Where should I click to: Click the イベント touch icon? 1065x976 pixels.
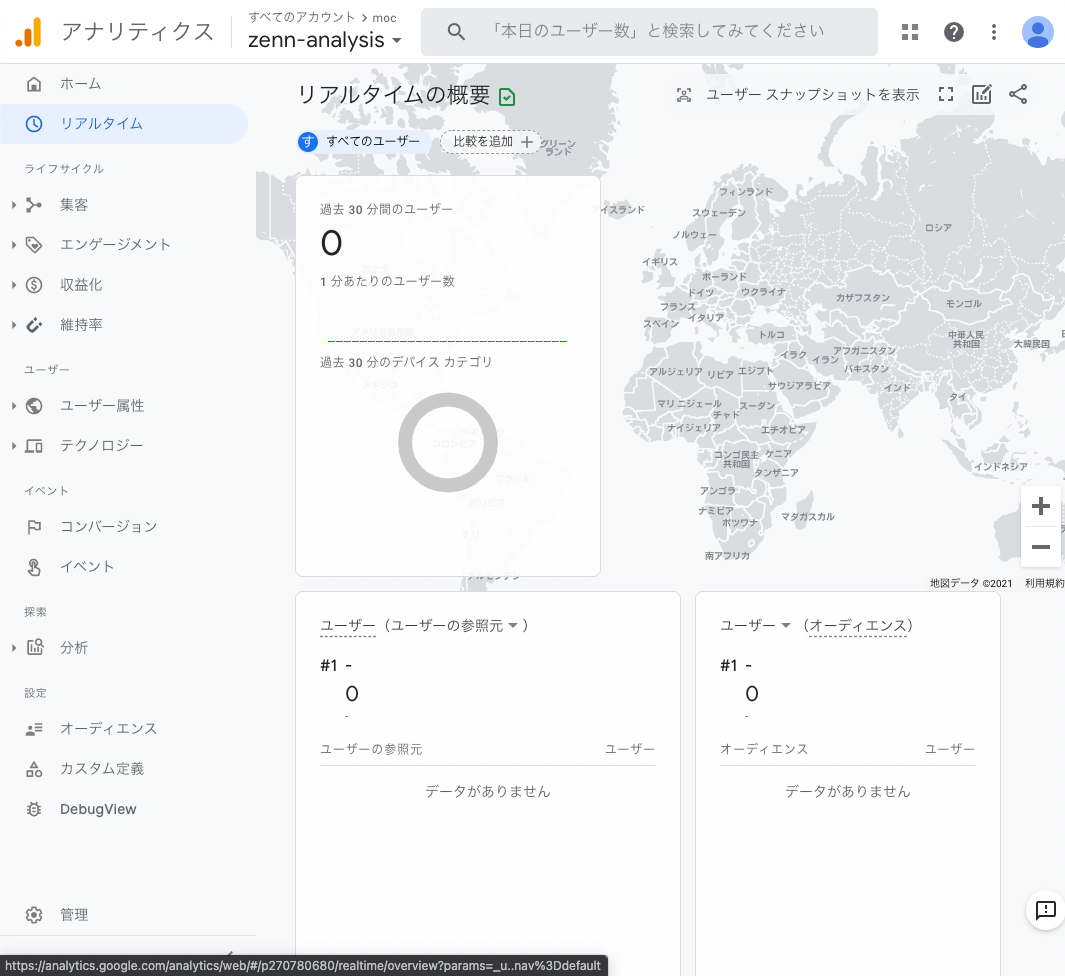click(34, 567)
